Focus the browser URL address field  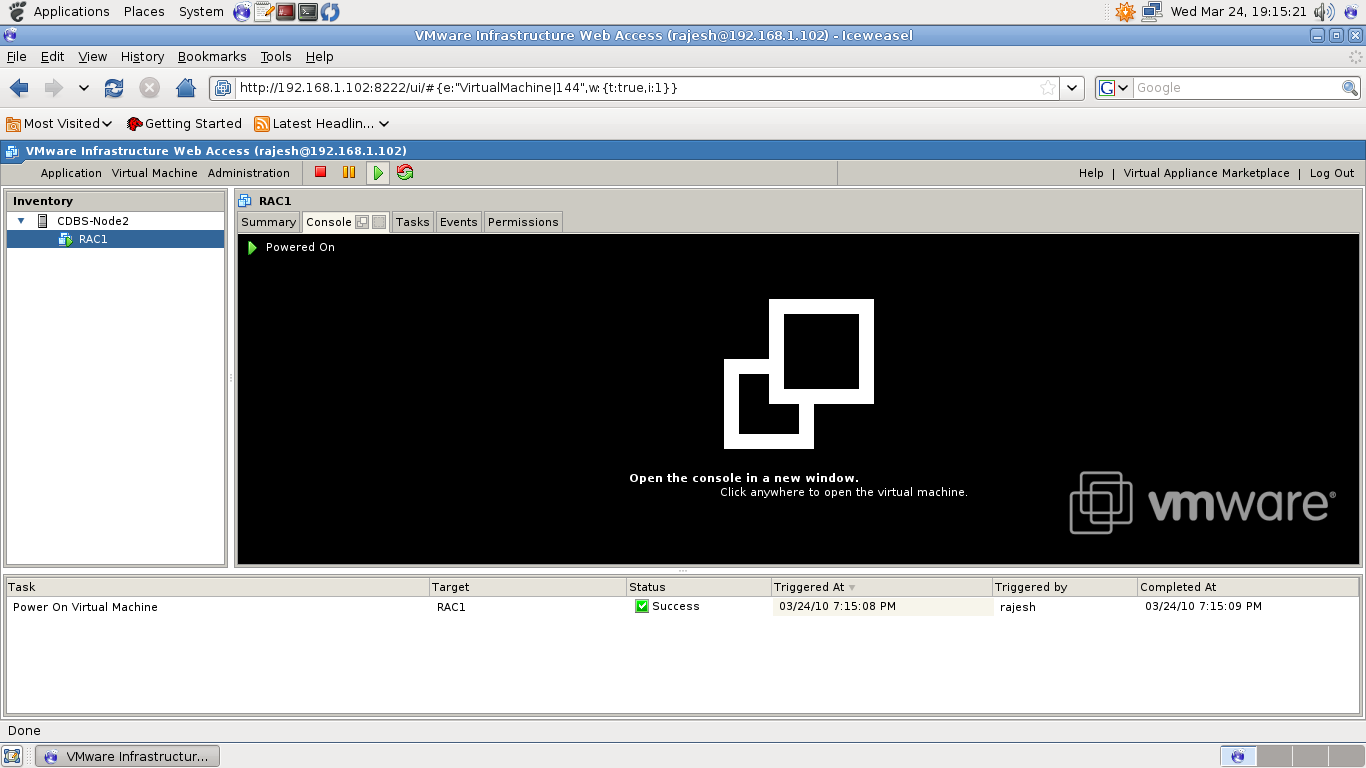coord(635,88)
